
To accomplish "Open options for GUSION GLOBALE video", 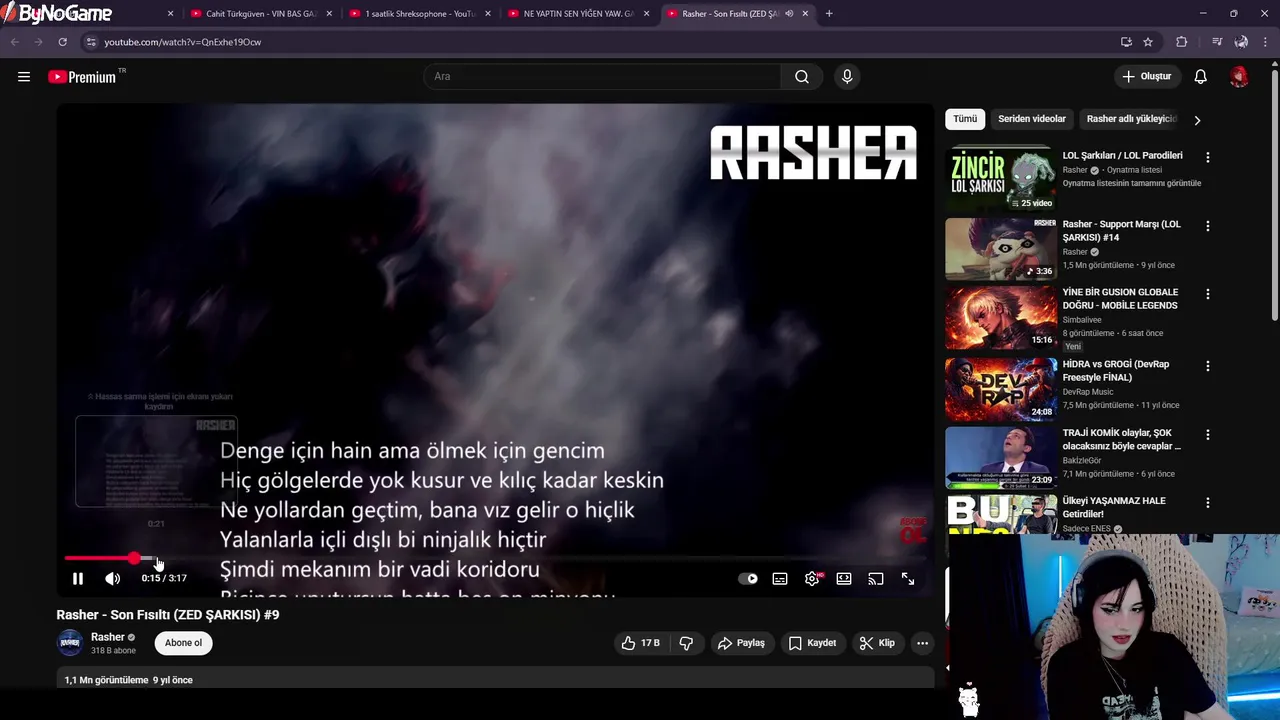I will [1207, 294].
